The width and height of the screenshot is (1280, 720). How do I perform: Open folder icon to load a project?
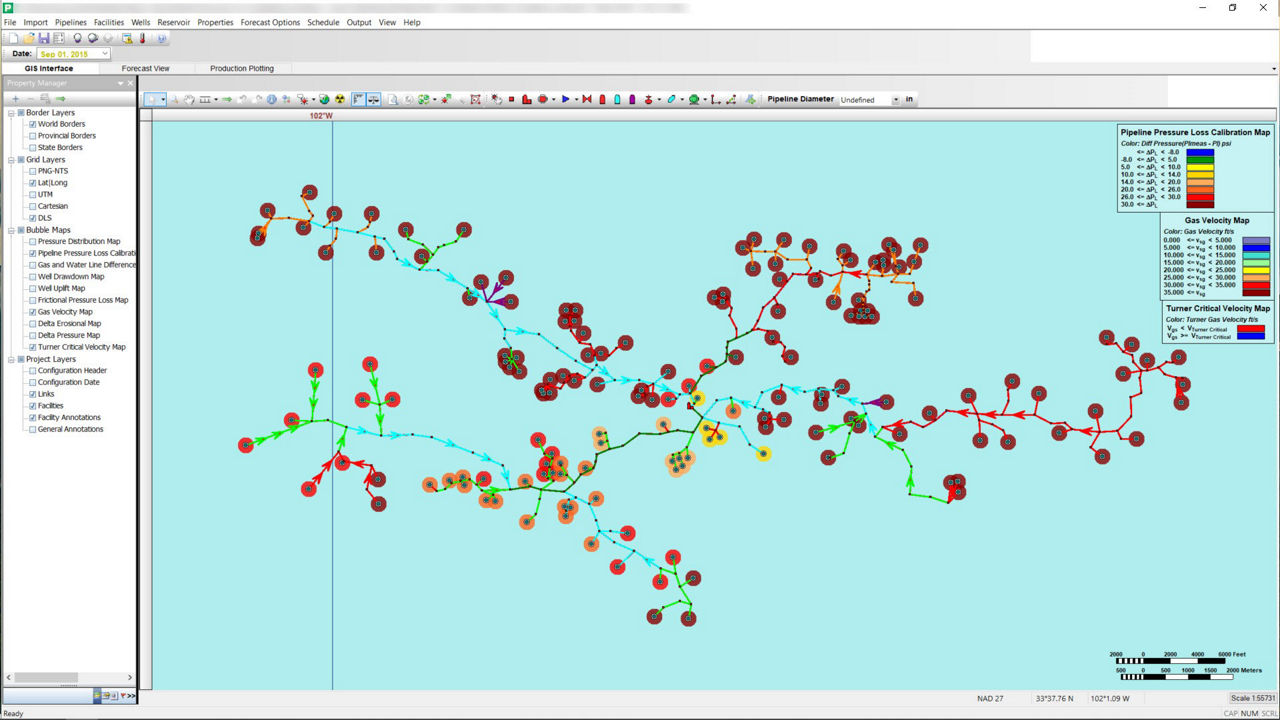click(29, 38)
